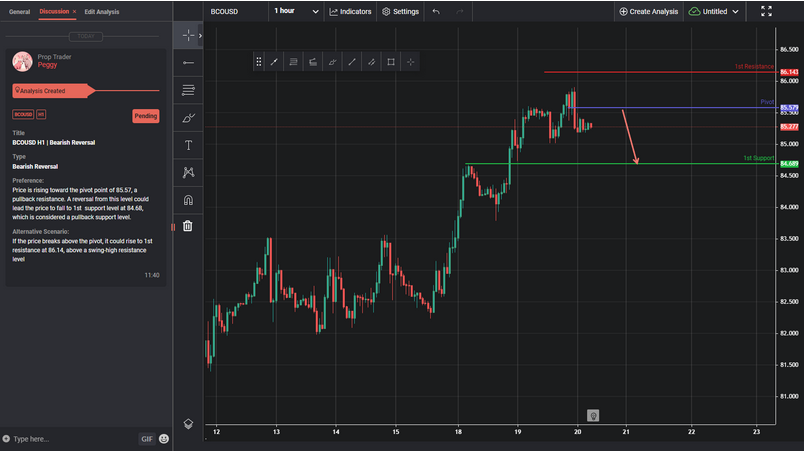Viewport: 804px width, 451px height.
Task: Open the Untitled layout dropdown
Action: (x=713, y=11)
